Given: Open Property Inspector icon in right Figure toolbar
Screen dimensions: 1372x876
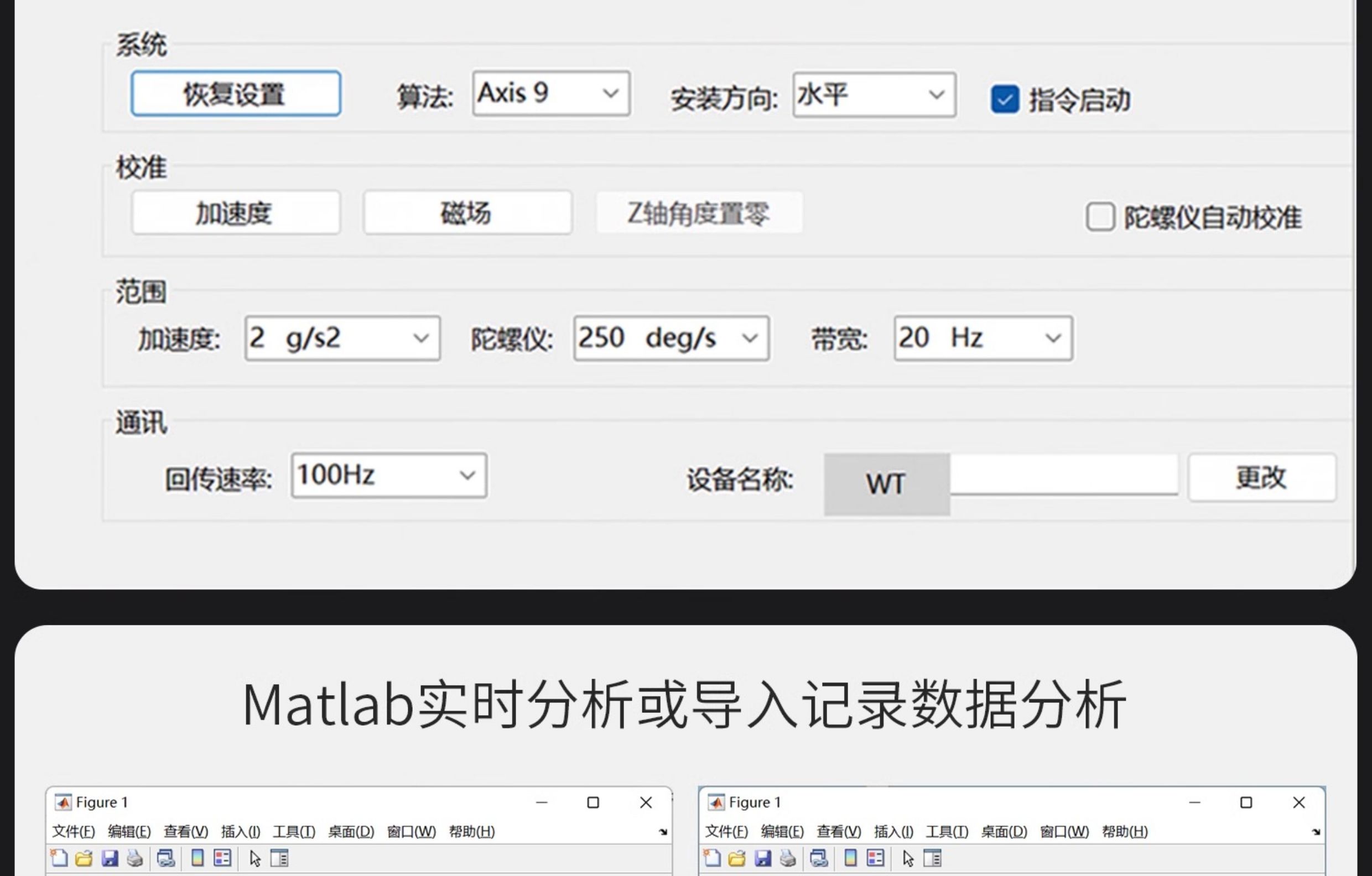Looking at the screenshot, I should (933, 858).
